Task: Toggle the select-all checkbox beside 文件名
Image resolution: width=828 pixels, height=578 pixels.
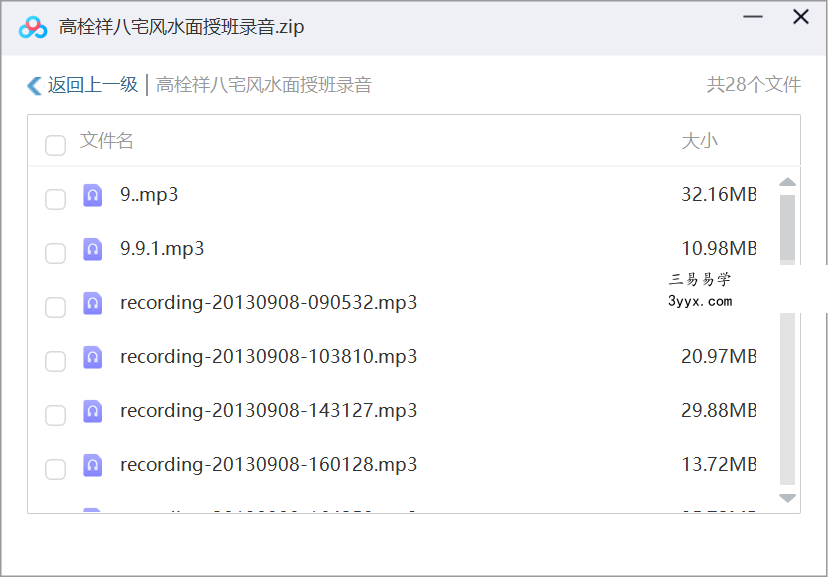Action: [x=55, y=145]
